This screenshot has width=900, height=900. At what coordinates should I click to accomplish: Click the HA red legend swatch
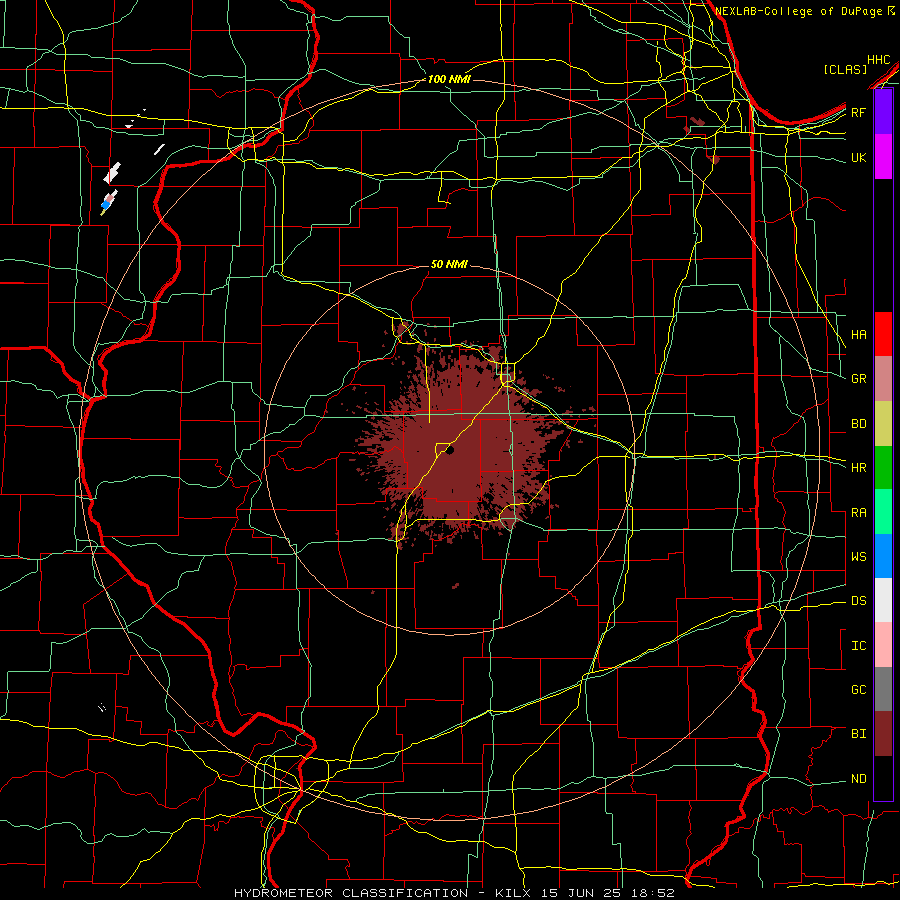(x=883, y=334)
